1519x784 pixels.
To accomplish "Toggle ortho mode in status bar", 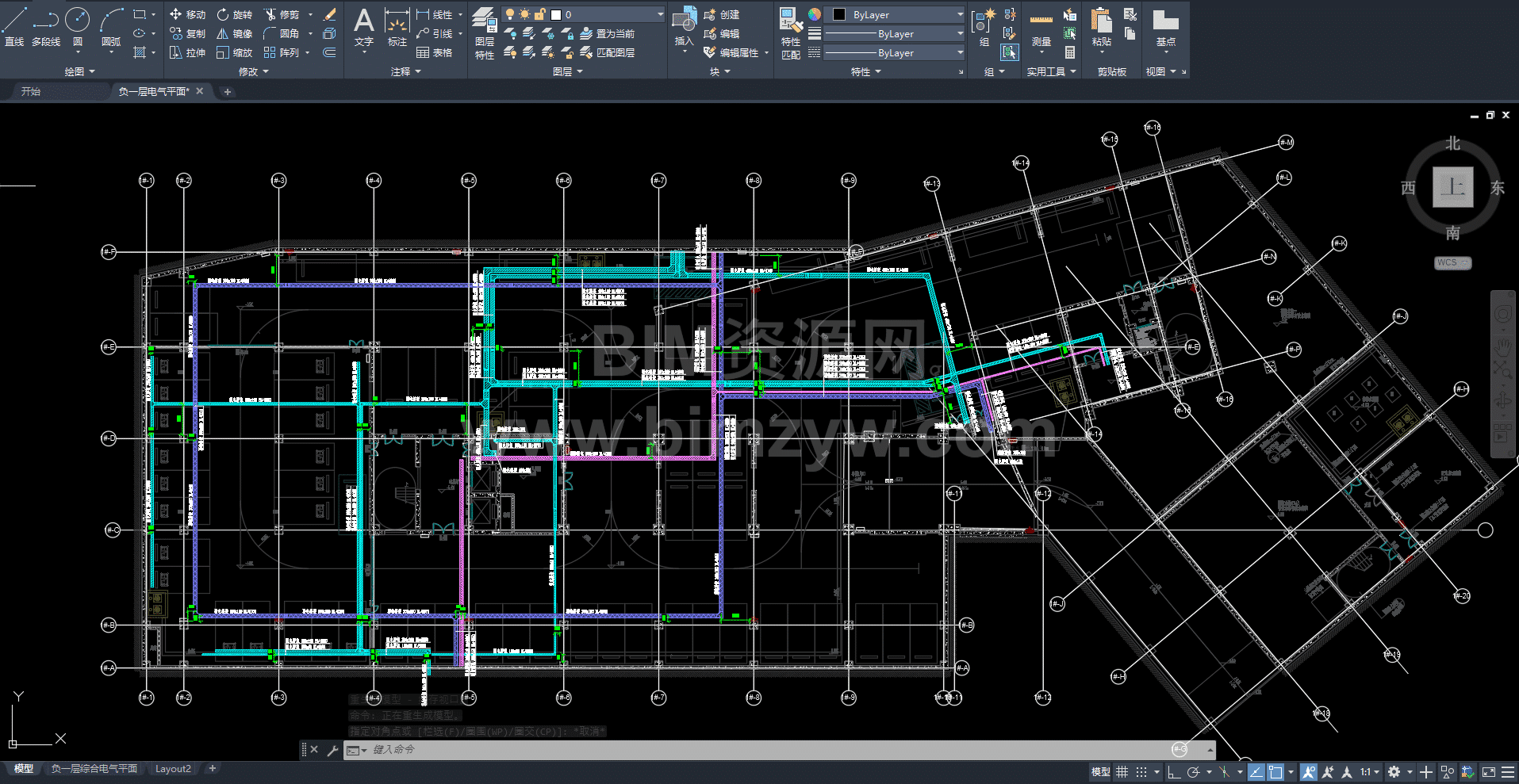I will pyautogui.click(x=1174, y=772).
